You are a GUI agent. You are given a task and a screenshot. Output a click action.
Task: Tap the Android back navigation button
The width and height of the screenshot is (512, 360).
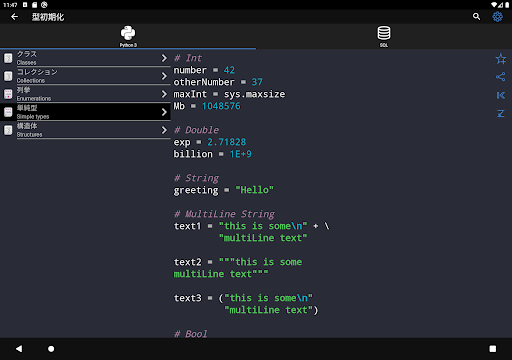[x=19, y=349]
